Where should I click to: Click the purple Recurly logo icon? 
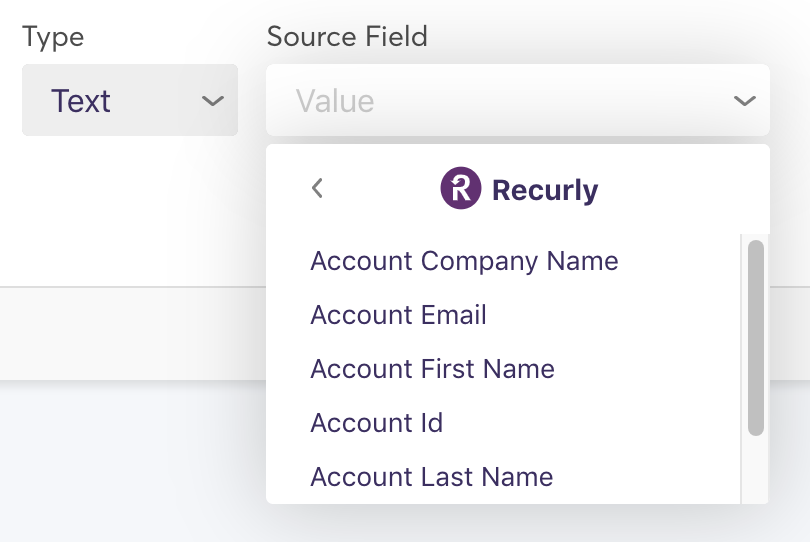[461, 188]
